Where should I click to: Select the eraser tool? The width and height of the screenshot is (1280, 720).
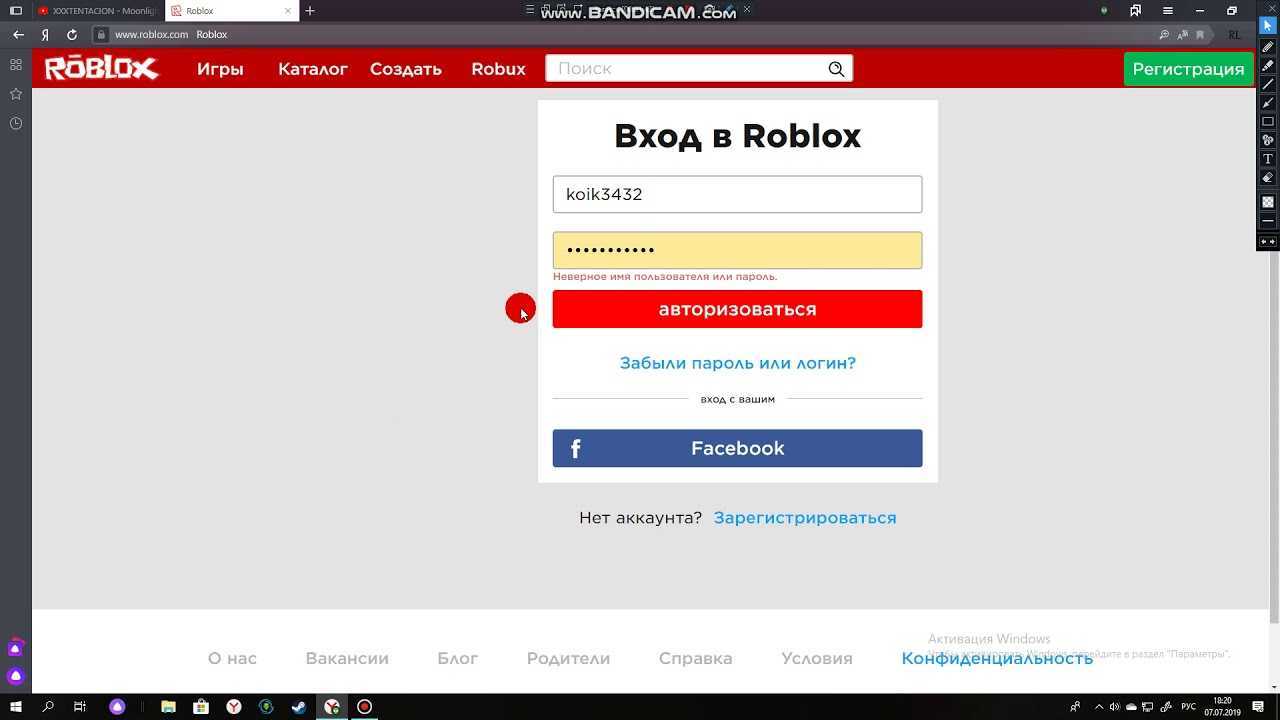pos(1267,177)
